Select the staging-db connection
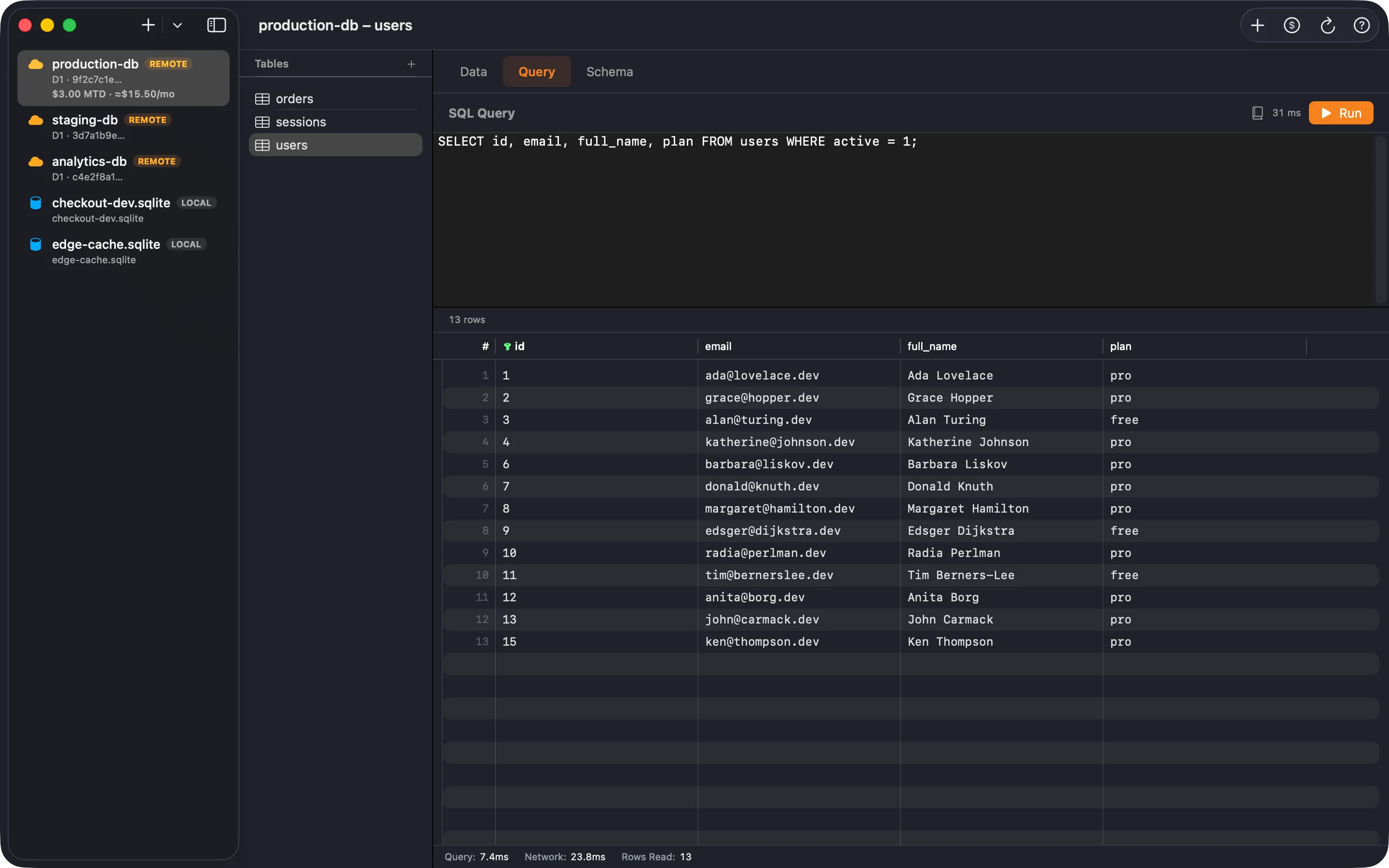 (123, 127)
